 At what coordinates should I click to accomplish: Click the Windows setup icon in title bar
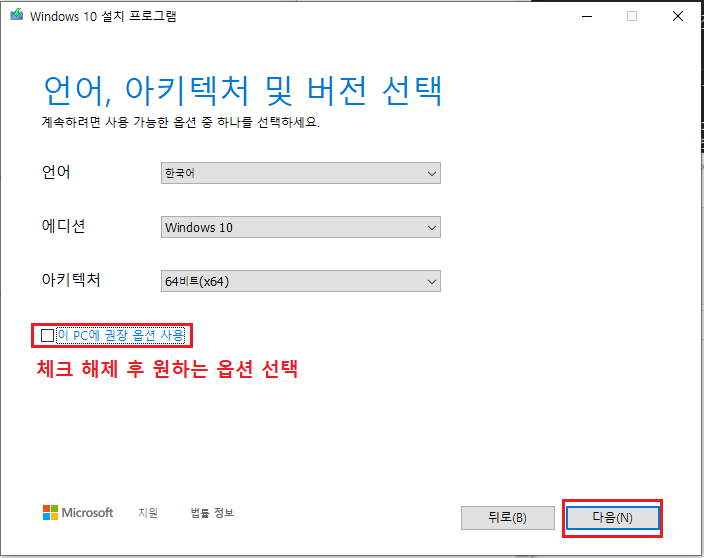click(x=17, y=15)
